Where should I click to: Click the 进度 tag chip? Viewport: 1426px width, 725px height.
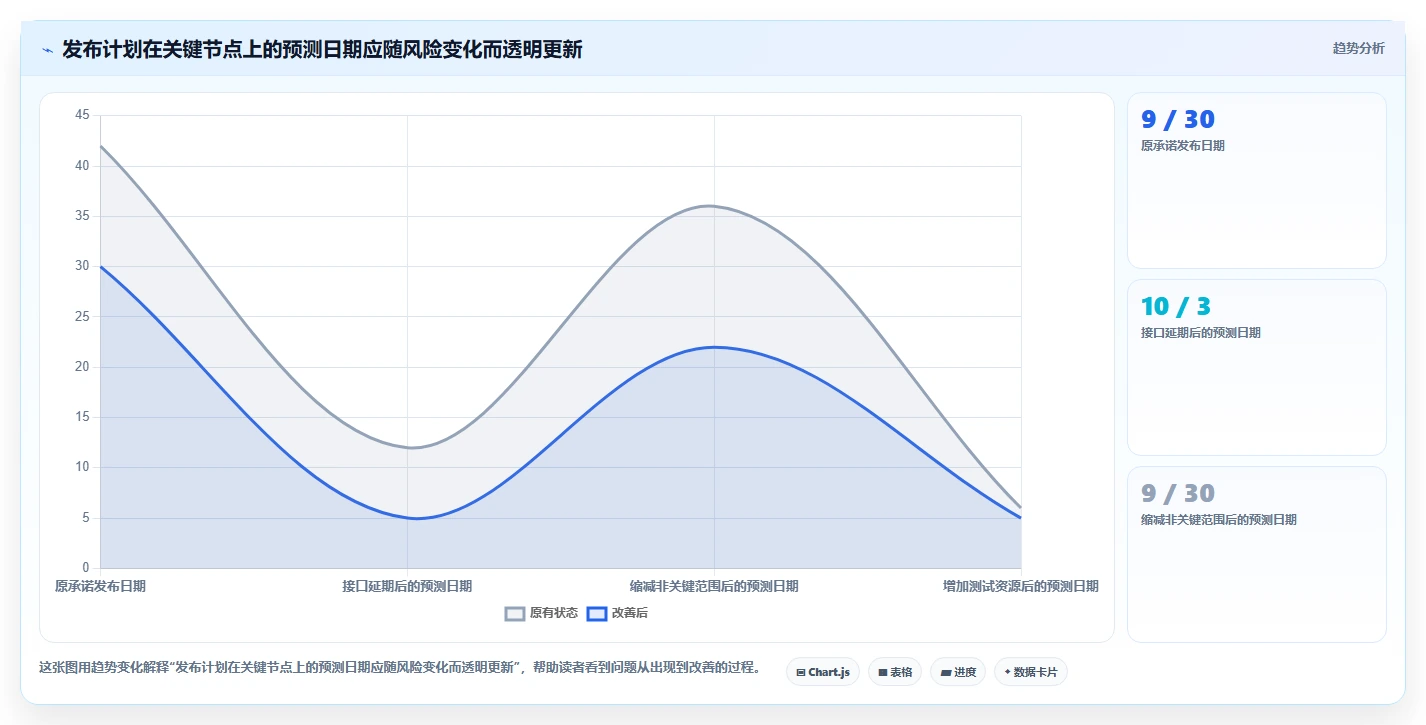(x=958, y=672)
